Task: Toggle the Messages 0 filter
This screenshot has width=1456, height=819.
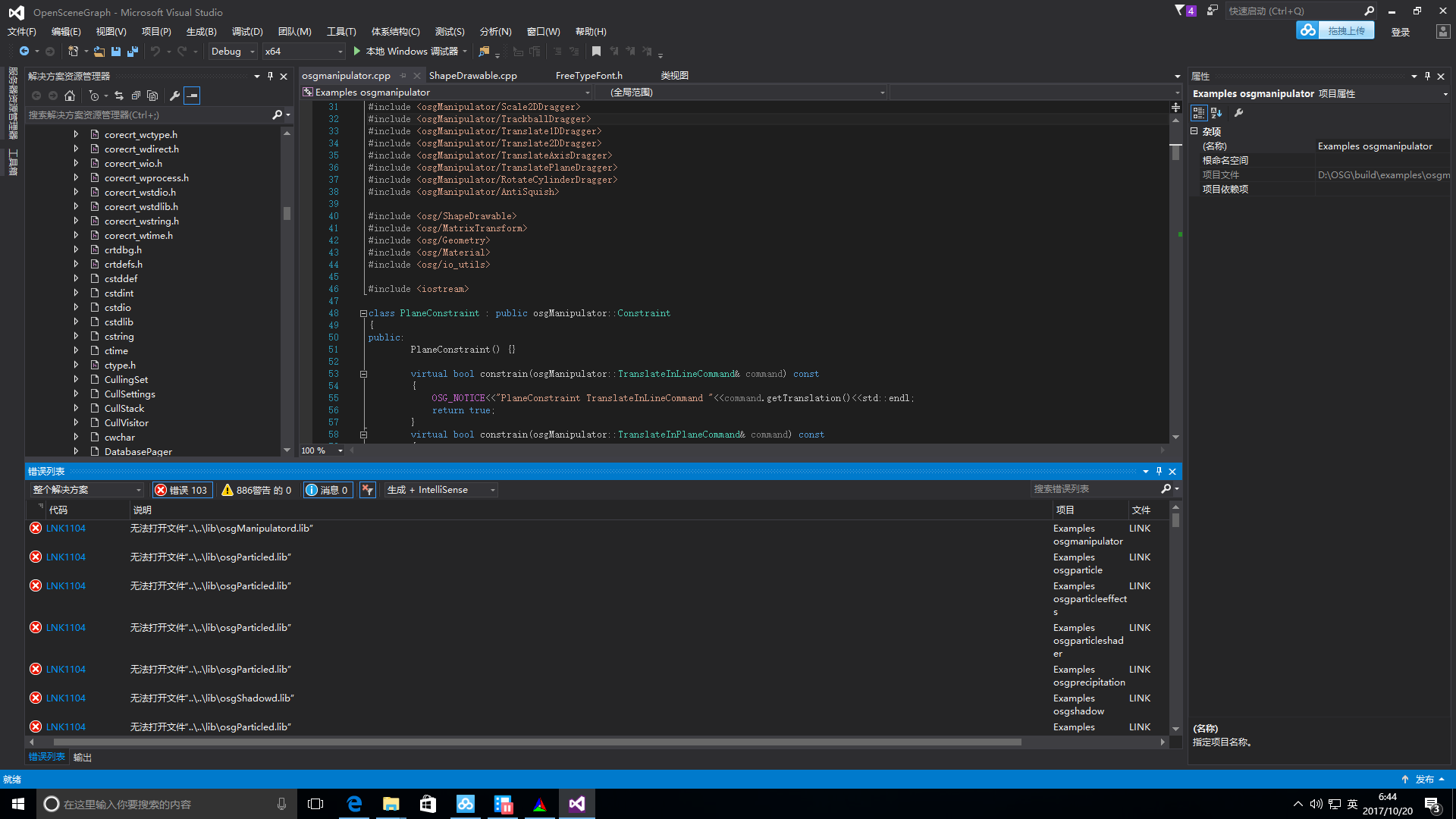Action: click(x=328, y=490)
